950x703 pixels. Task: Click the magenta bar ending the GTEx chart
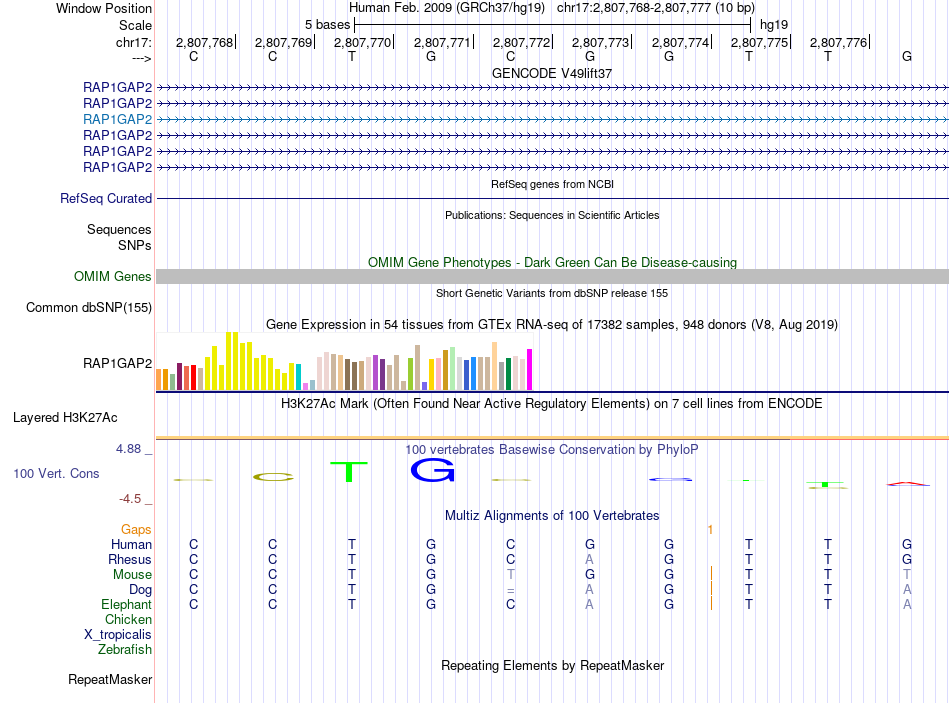530,369
